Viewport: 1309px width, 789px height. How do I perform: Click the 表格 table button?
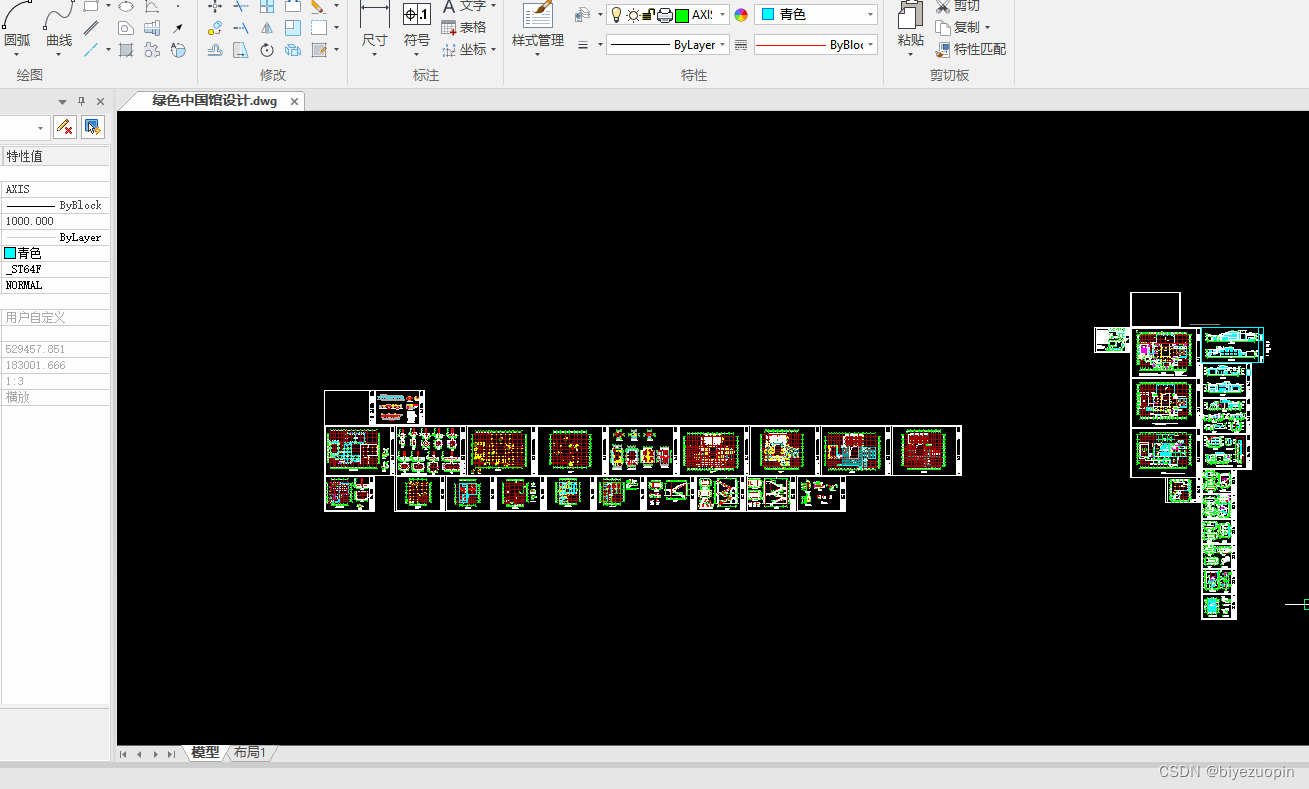tap(463, 28)
